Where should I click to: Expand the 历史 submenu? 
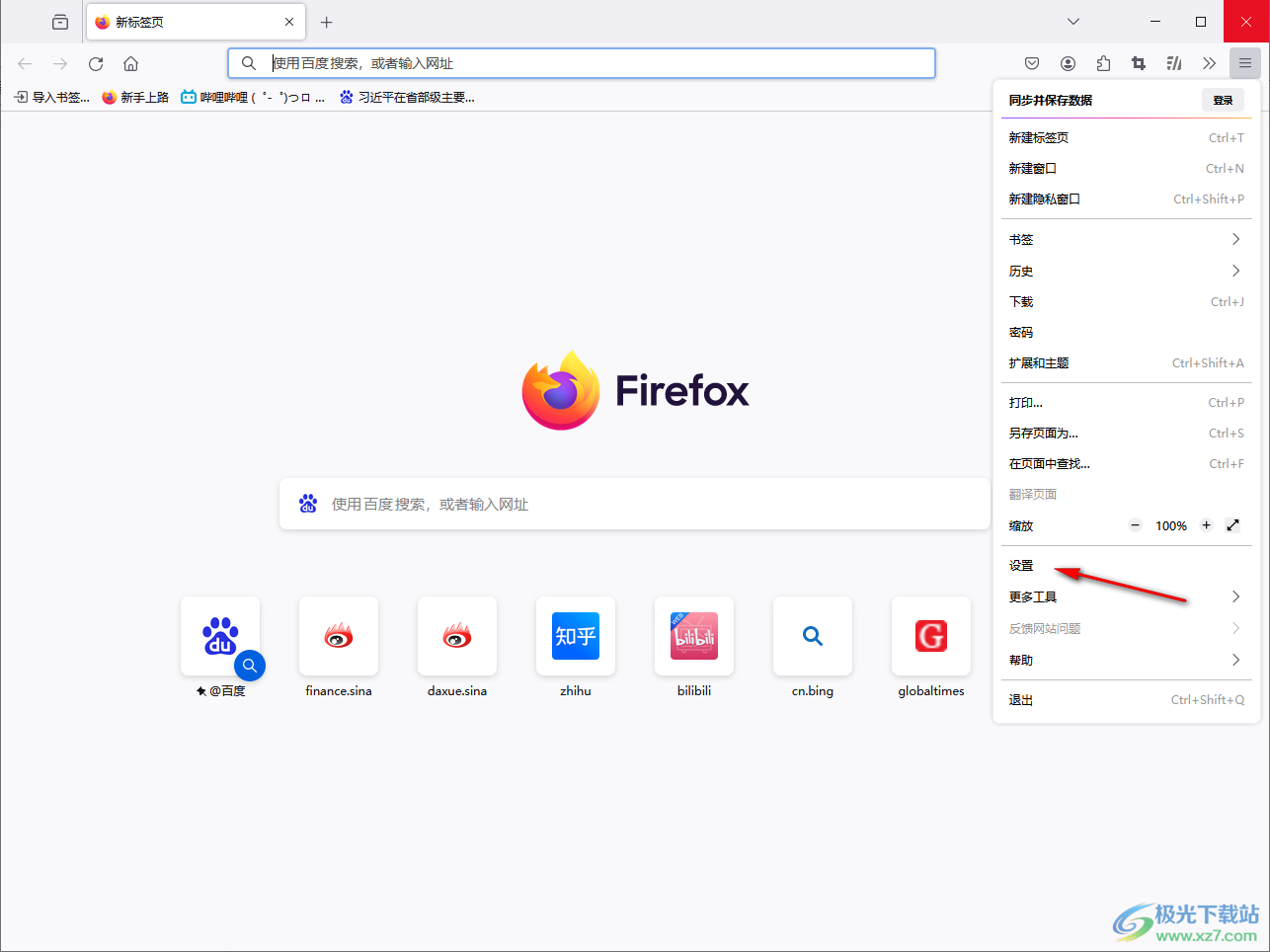click(x=1126, y=271)
